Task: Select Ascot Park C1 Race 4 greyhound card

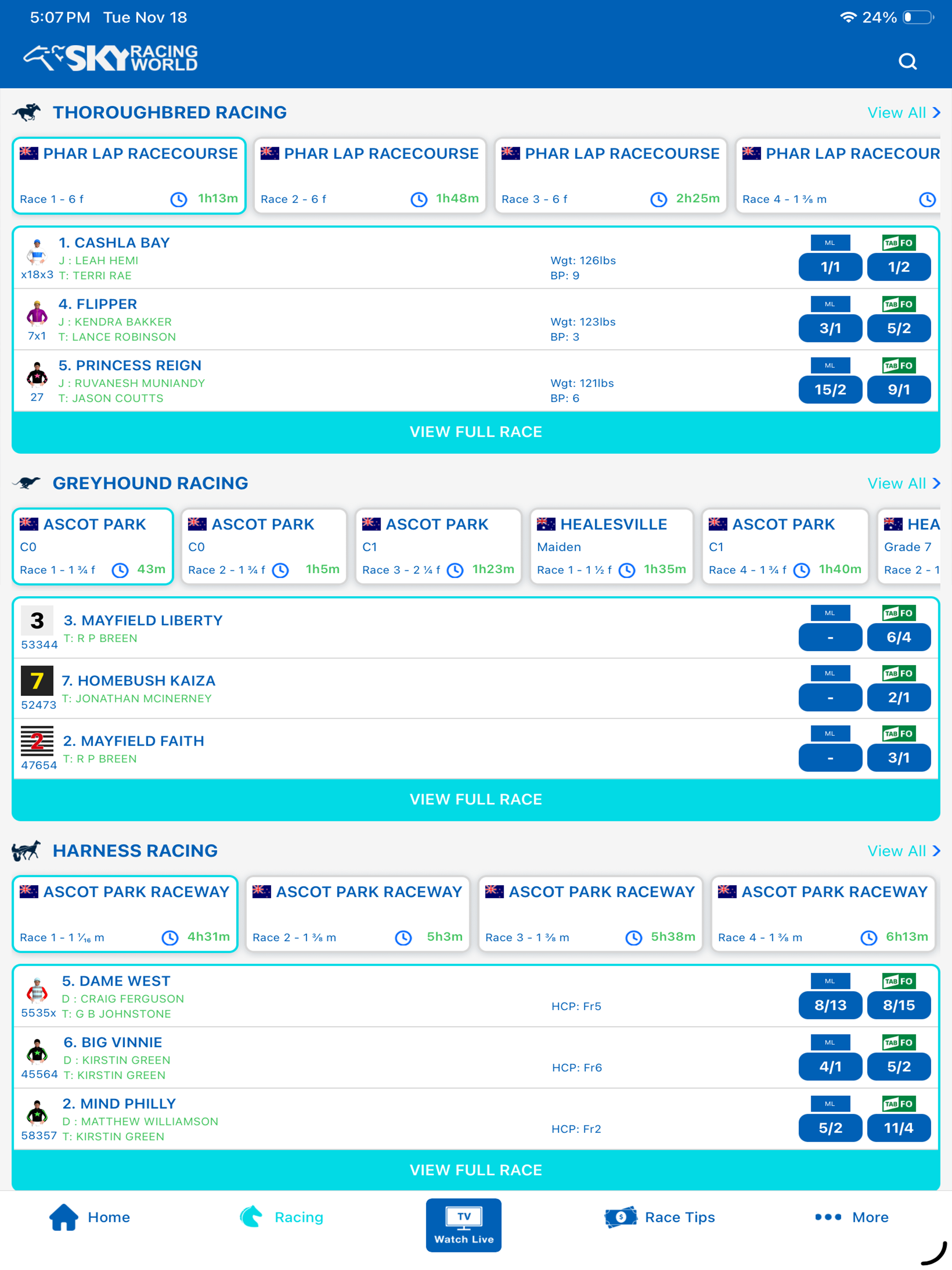Action: (785, 546)
